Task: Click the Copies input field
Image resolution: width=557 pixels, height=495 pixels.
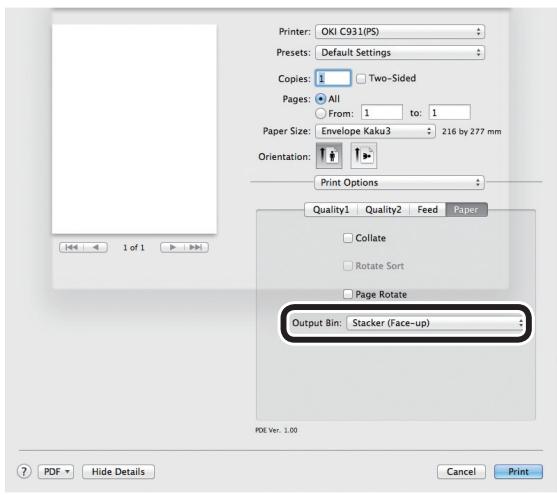Action: pyautogui.click(x=333, y=78)
